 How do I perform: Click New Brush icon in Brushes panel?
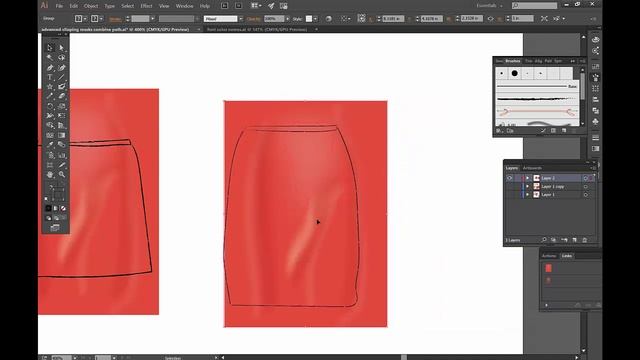coord(564,131)
